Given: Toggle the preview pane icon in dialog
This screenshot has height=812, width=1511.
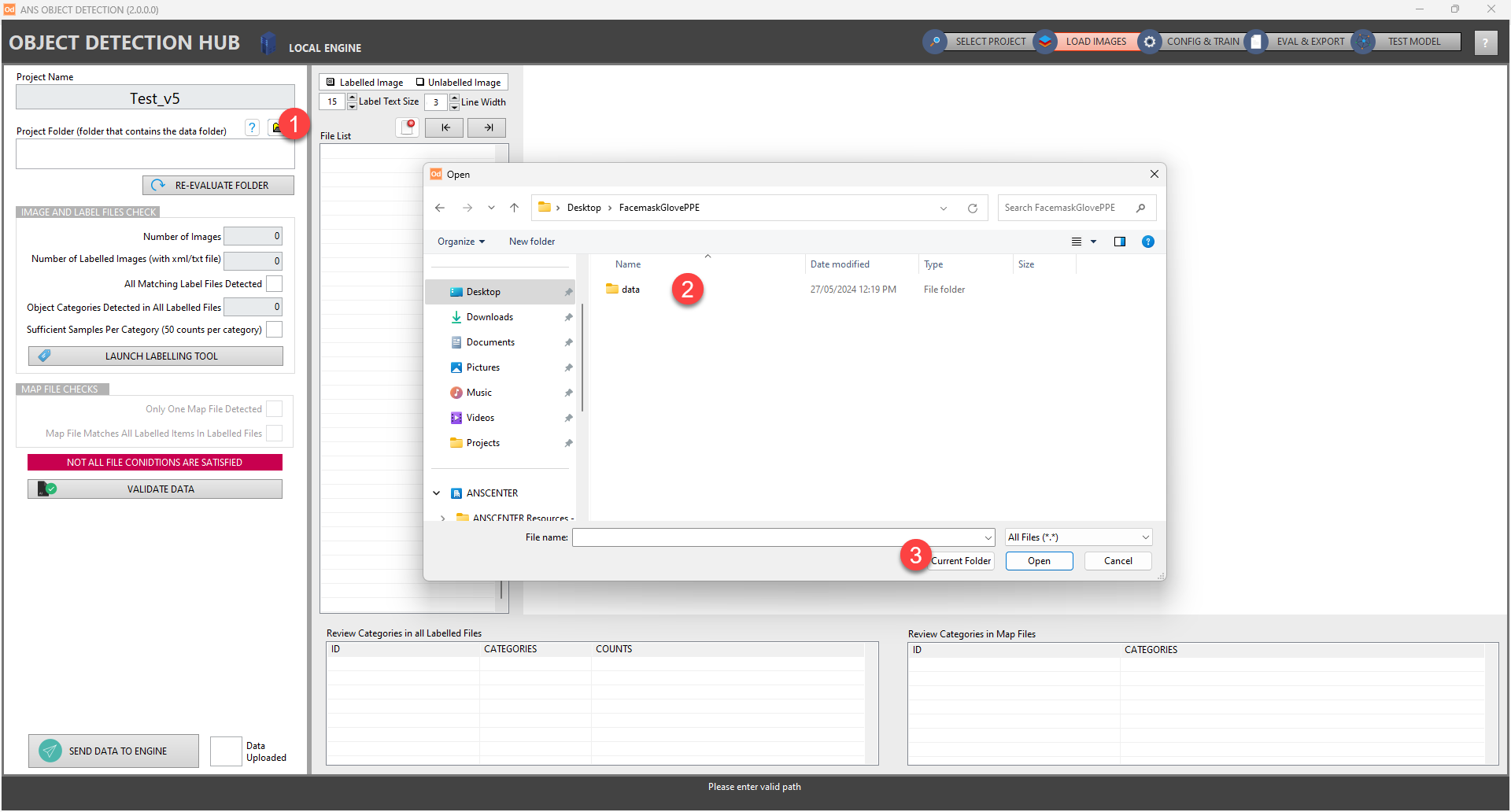Looking at the screenshot, I should click(x=1119, y=242).
